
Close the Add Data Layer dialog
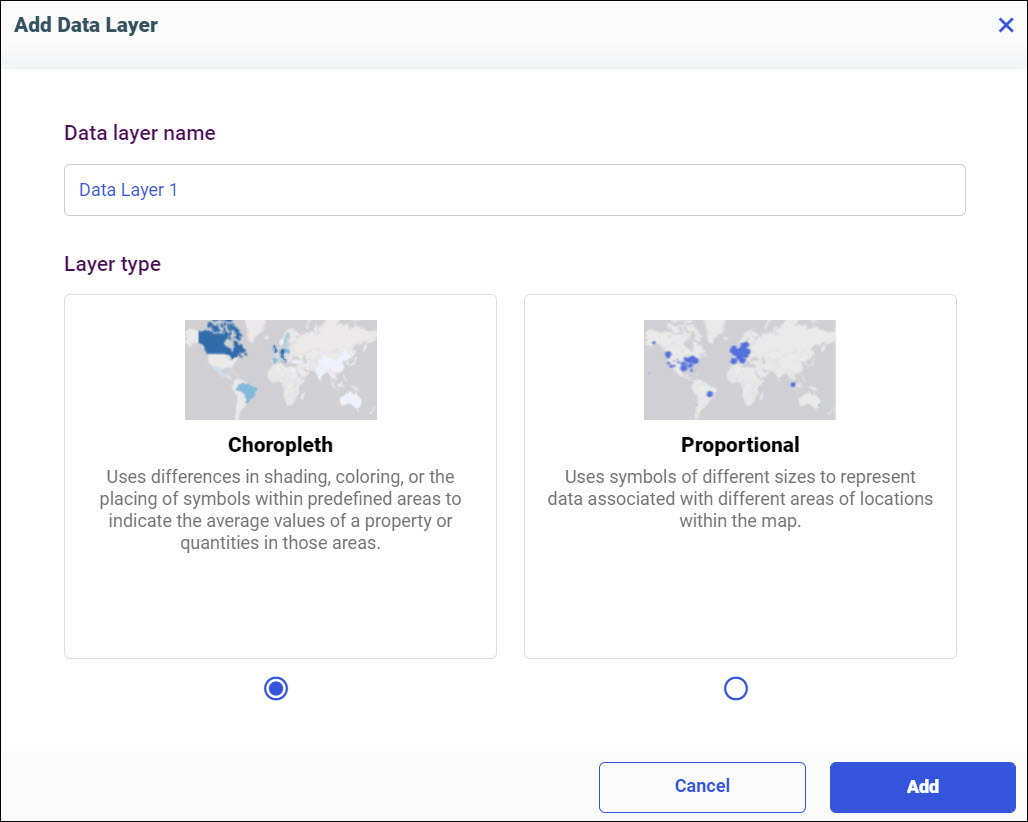tap(1006, 25)
